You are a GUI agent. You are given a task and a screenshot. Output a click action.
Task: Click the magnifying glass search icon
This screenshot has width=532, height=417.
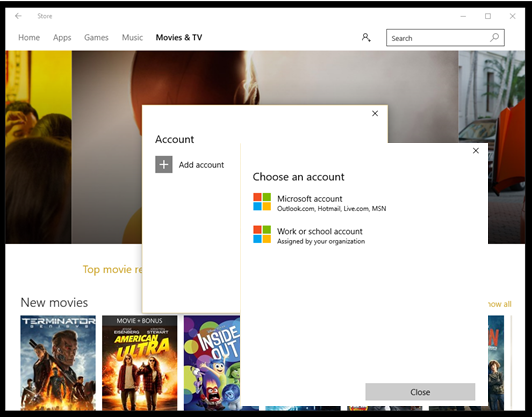(x=494, y=37)
